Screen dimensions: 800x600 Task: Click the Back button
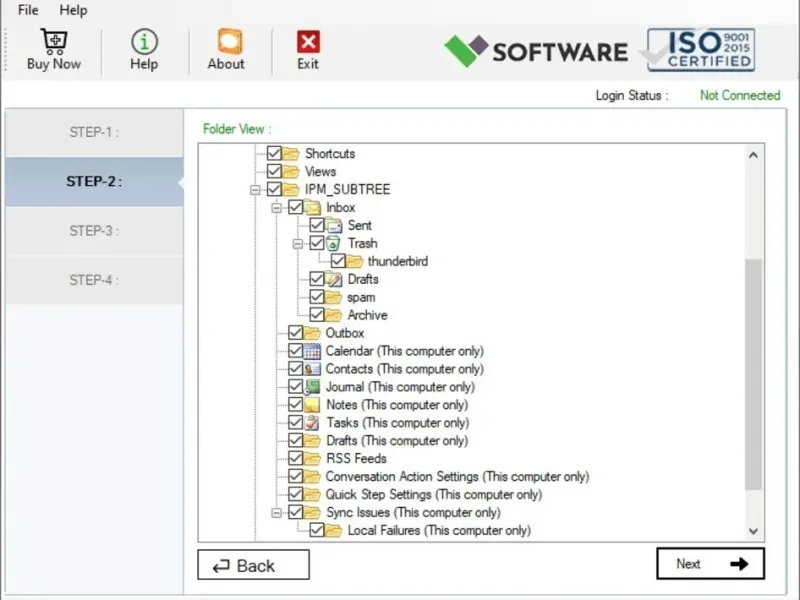pos(254,565)
